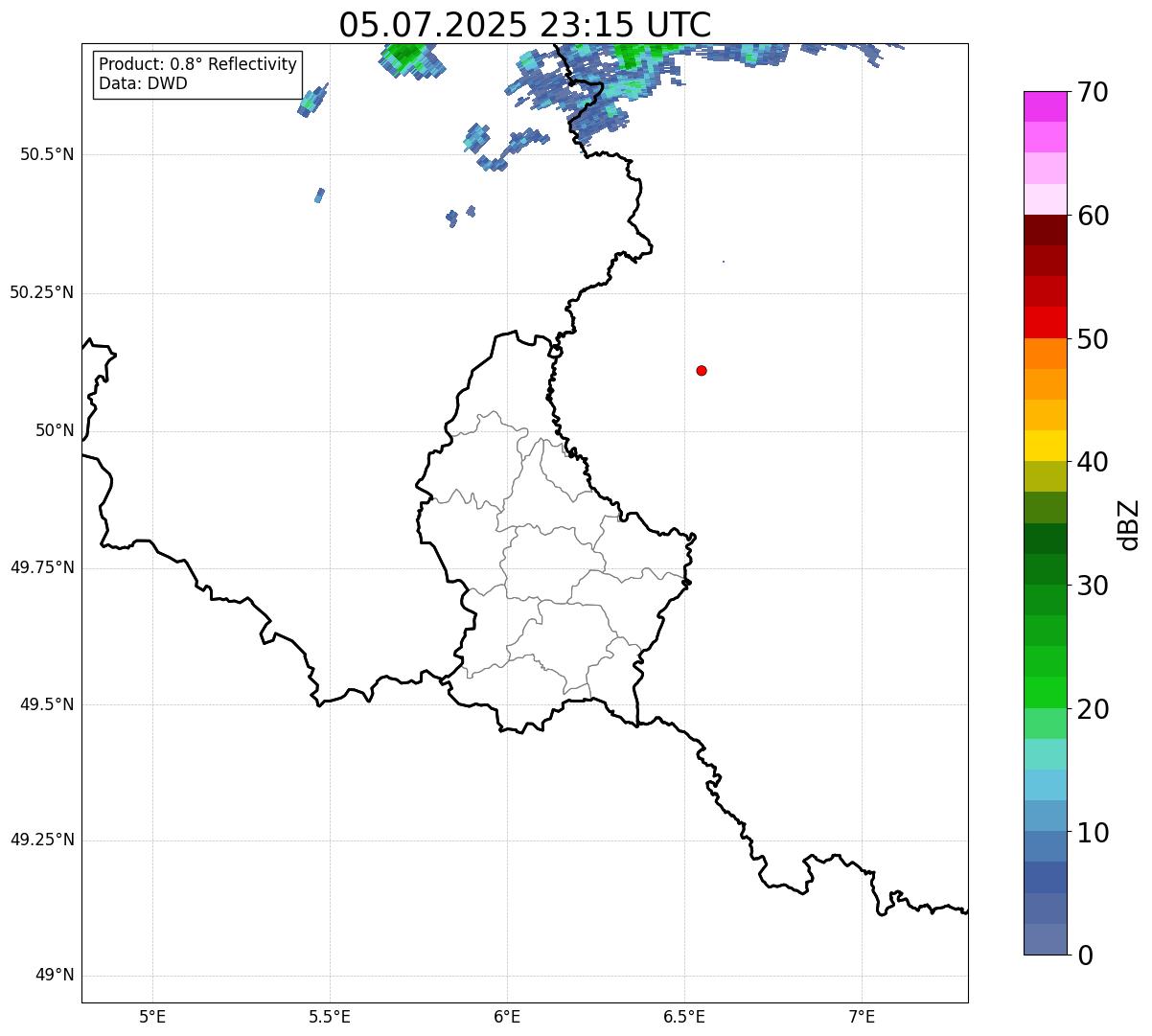The height and width of the screenshot is (1036, 1152).
Task: Click the 'Product: 0.8° Reflectivity' text
Action: (198, 64)
